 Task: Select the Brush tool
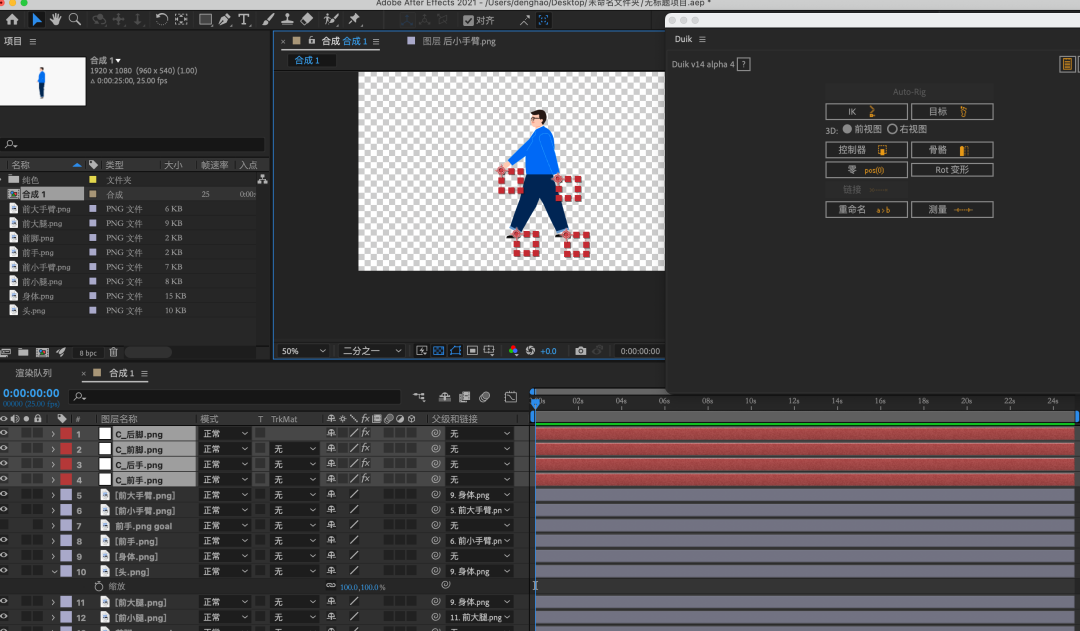(x=268, y=19)
